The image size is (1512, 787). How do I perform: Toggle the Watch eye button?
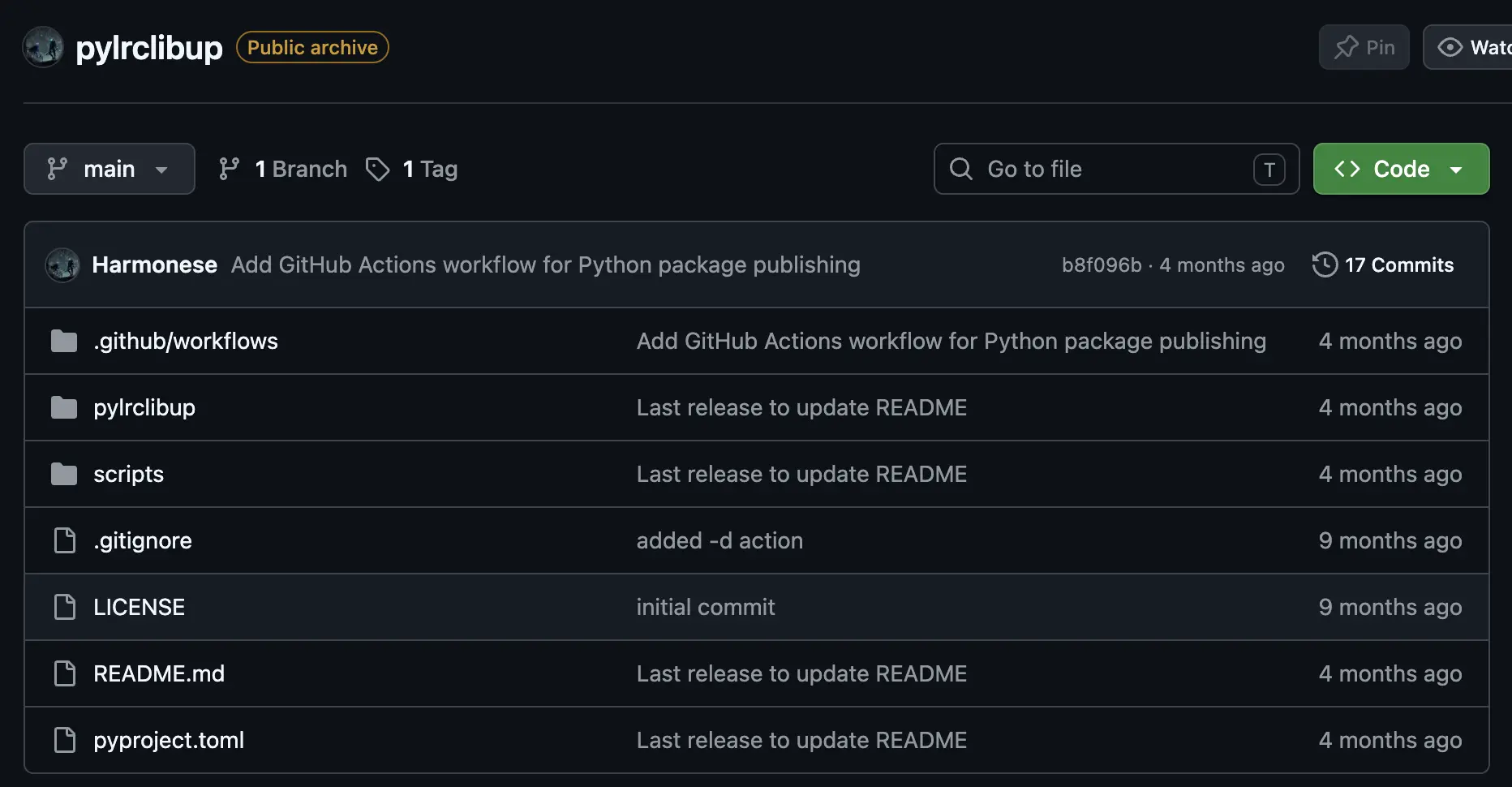click(1468, 47)
